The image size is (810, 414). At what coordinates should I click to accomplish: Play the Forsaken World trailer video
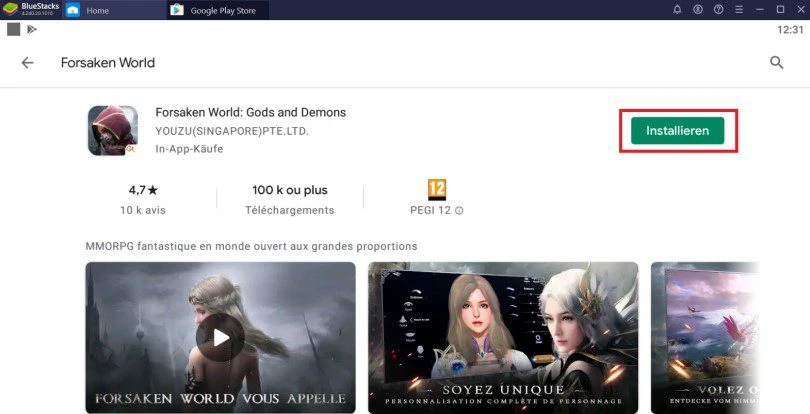(x=221, y=338)
